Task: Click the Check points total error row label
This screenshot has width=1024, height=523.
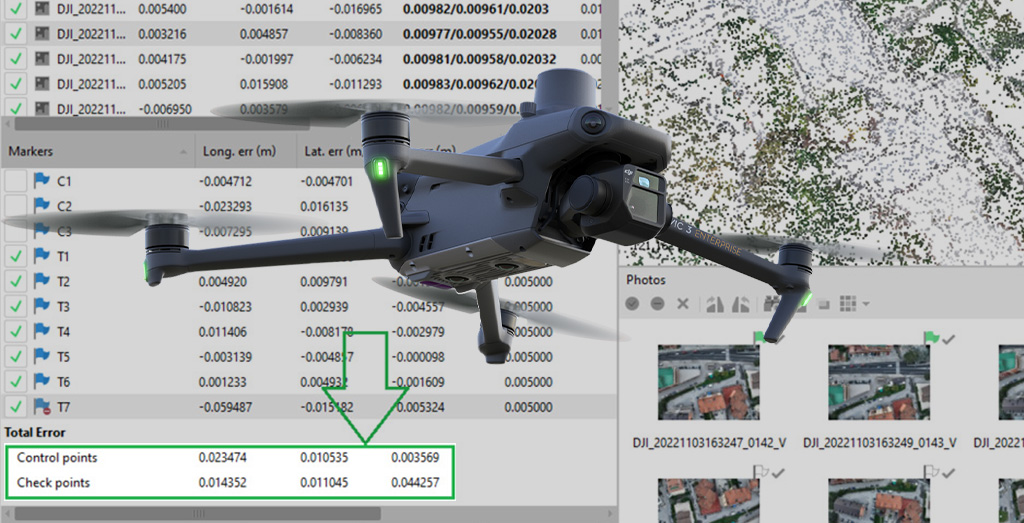Action: [53, 483]
